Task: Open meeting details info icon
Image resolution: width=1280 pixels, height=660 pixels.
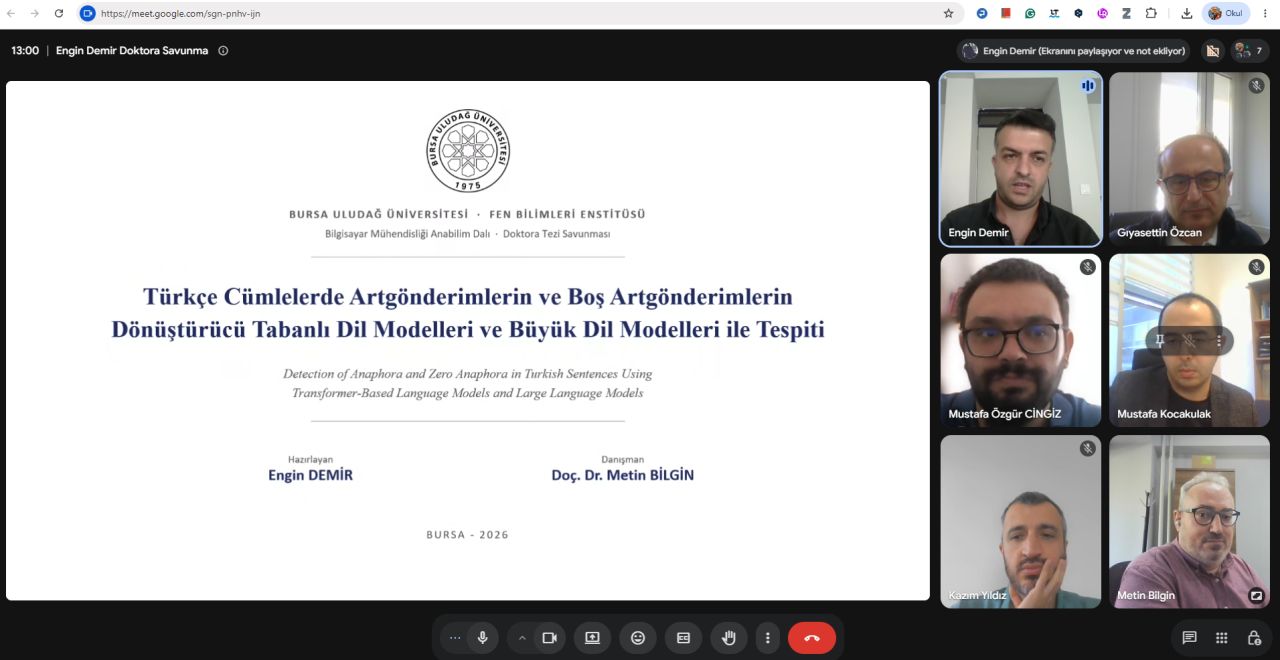Action: pos(223,50)
